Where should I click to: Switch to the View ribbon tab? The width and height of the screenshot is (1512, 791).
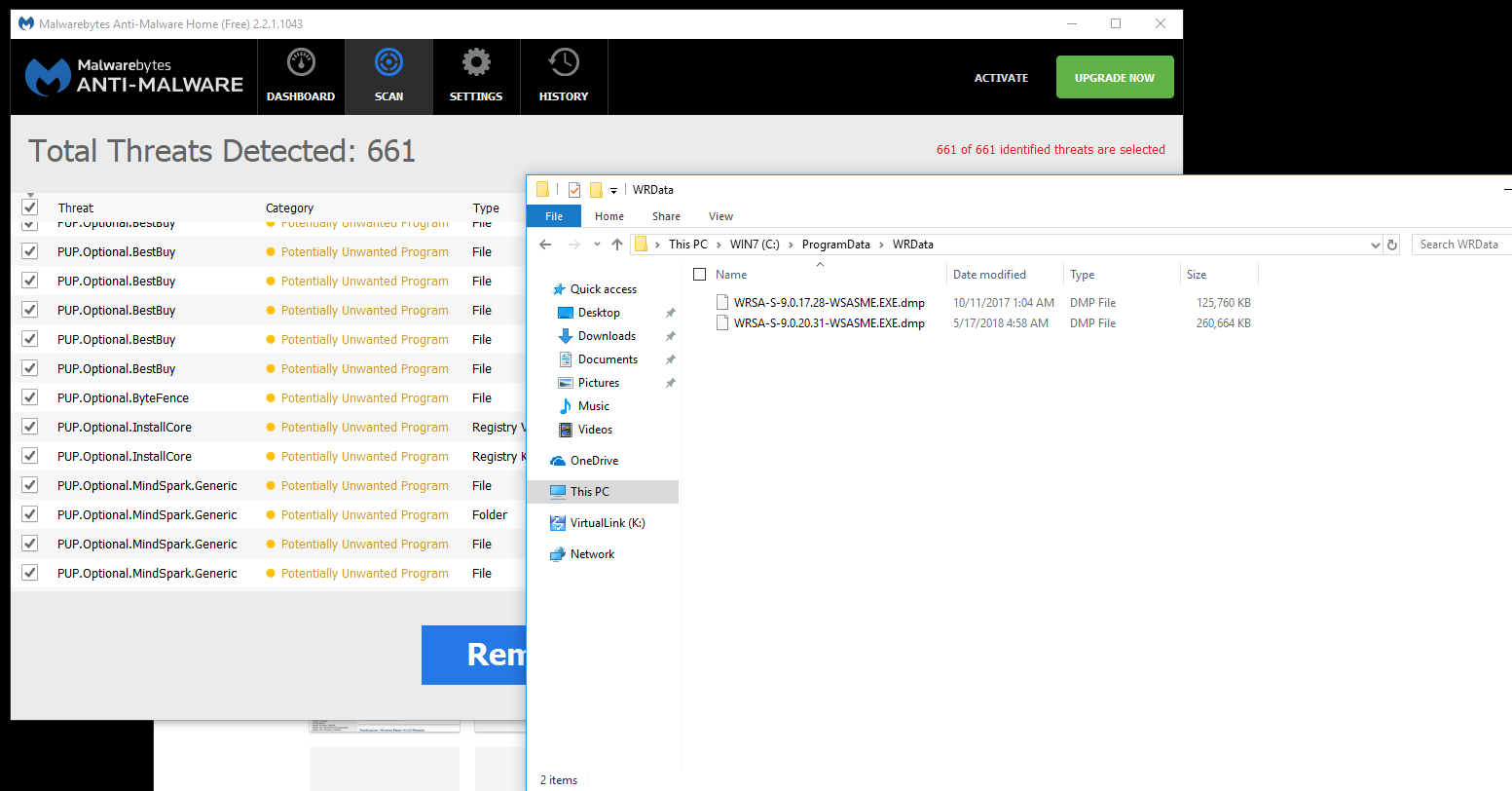point(720,216)
